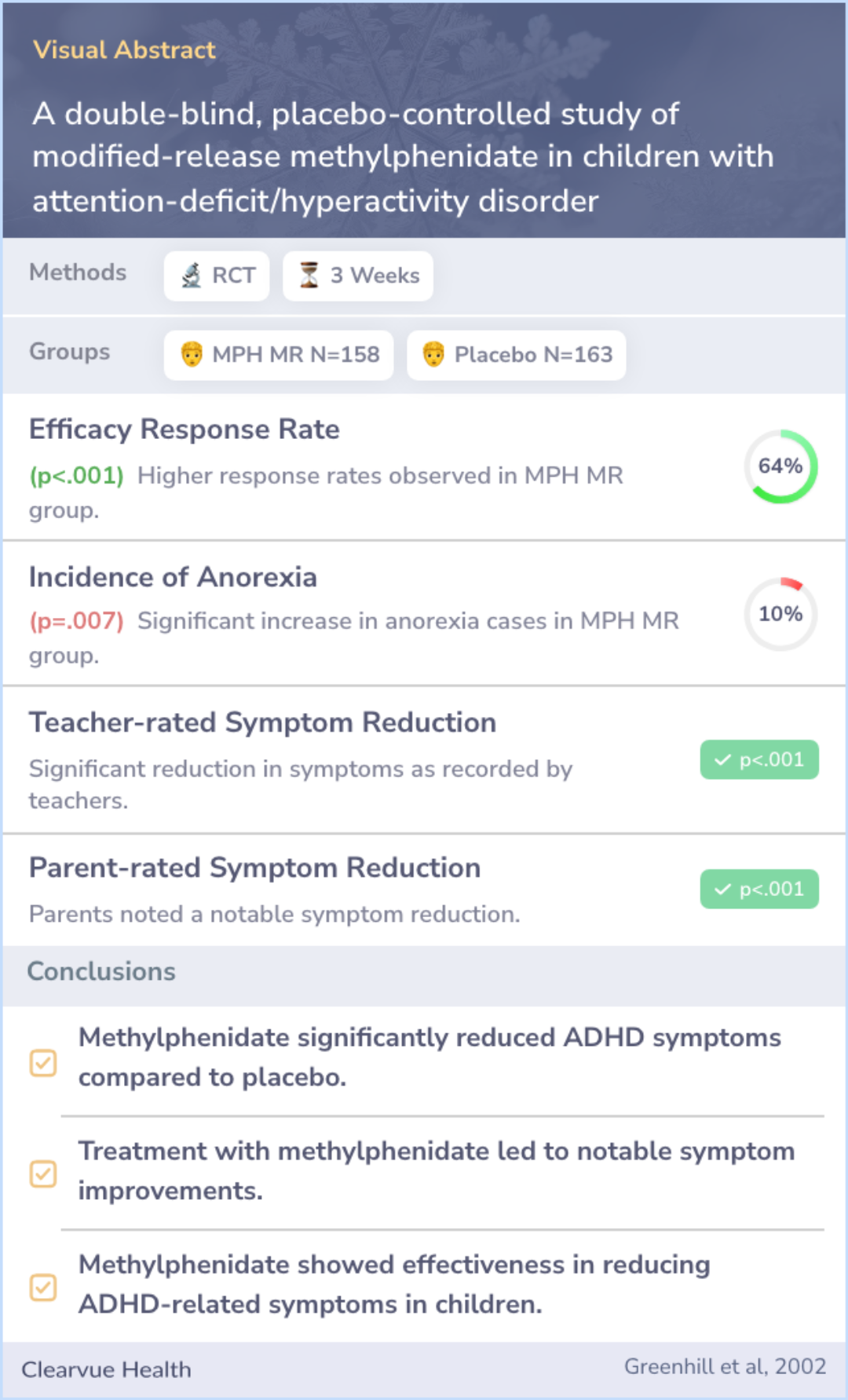Toggle checkbox for 'significantly reduced ADHD symptoms' conclusion

point(43,1063)
